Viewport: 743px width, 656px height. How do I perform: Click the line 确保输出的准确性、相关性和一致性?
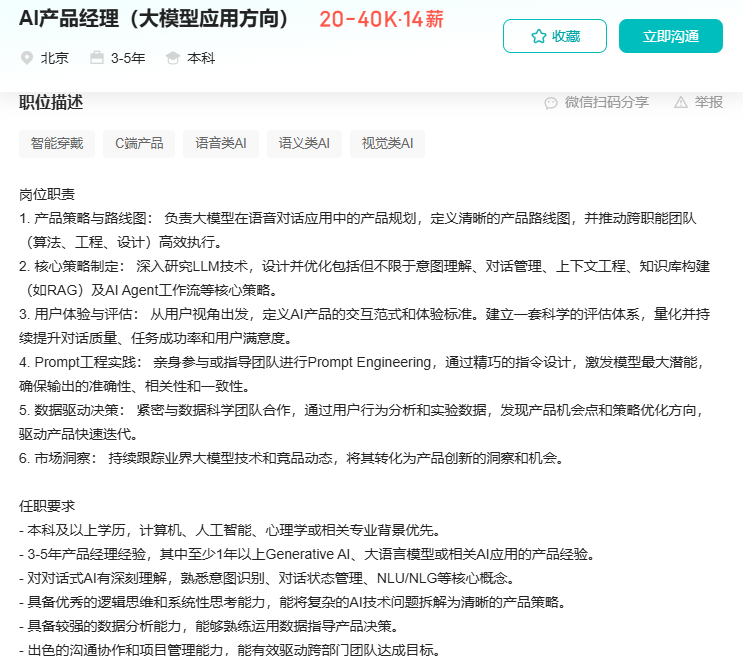[135, 386]
